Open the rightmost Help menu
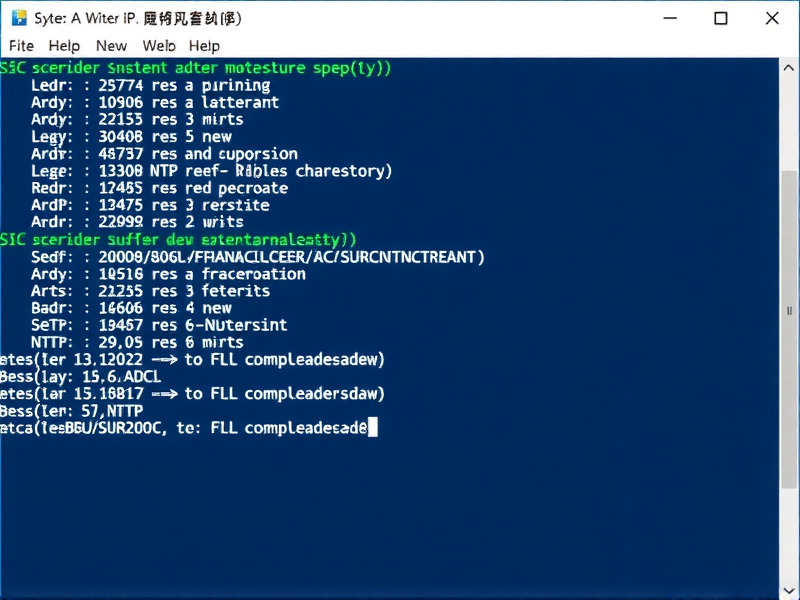The image size is (800, 600). pos(203,46)
